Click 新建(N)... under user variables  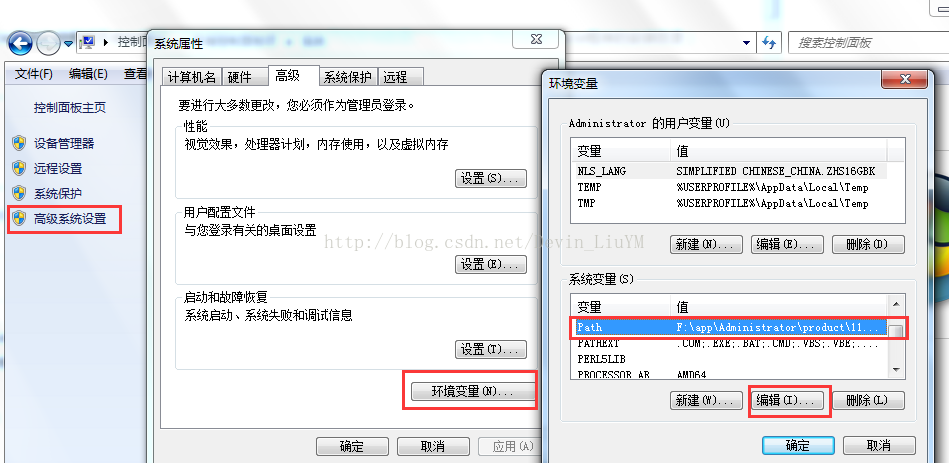706,244
